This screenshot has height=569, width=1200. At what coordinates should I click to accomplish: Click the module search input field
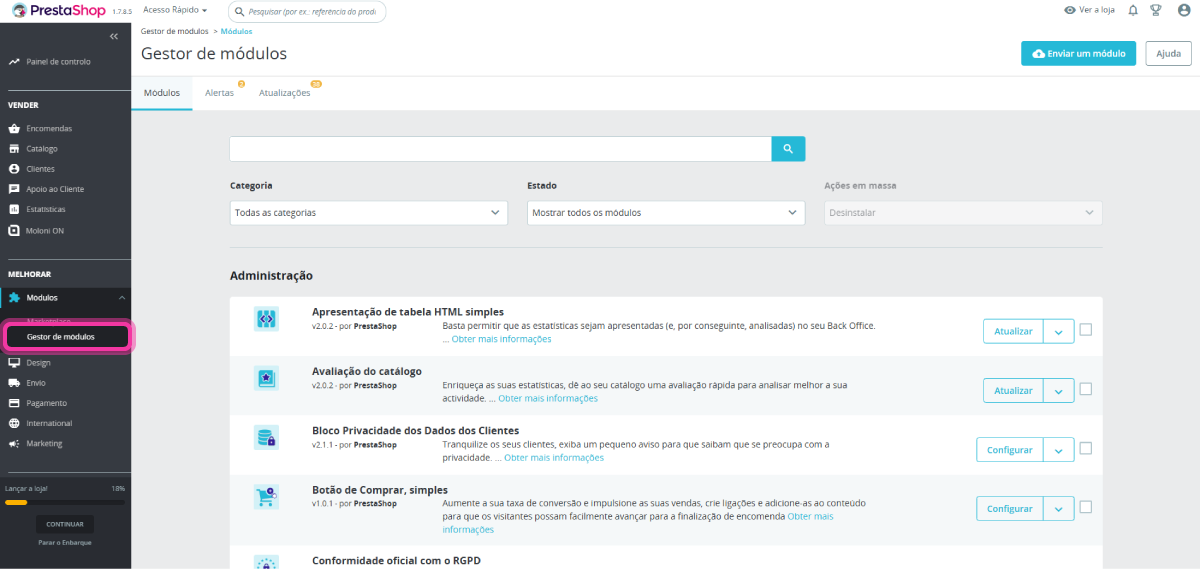pos(501,149)
